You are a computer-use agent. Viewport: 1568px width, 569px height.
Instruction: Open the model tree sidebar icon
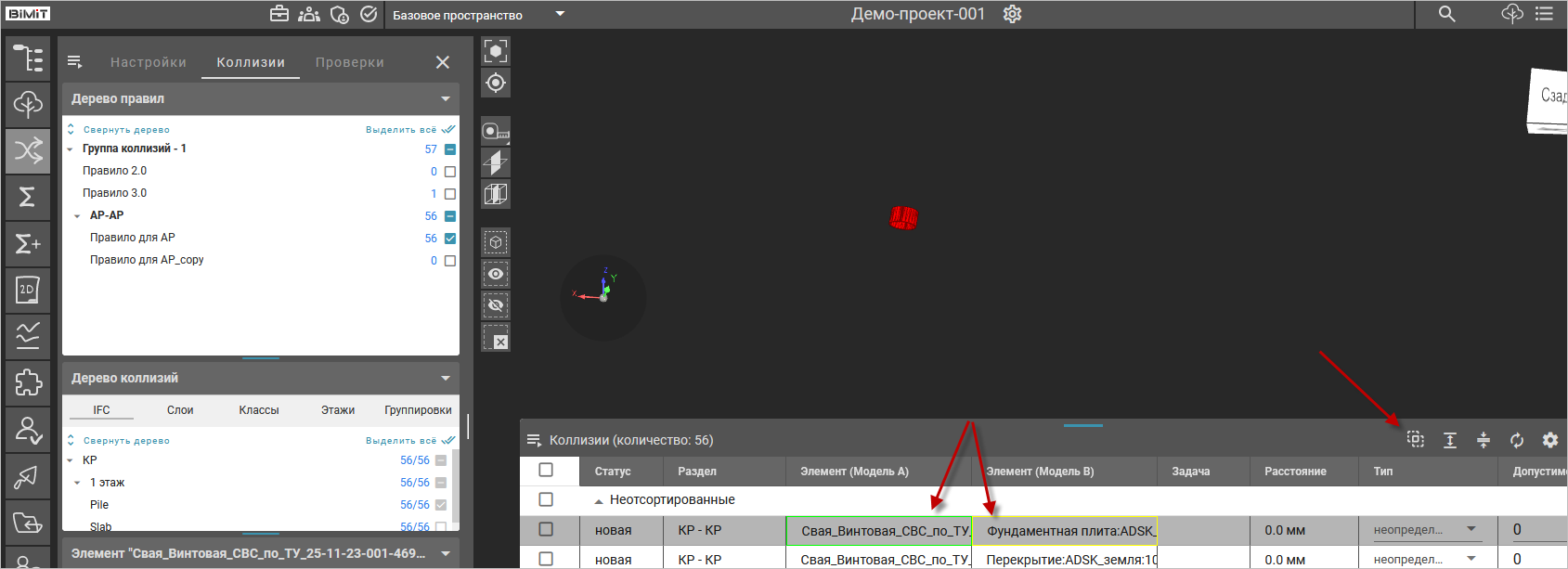click(28, 58)
